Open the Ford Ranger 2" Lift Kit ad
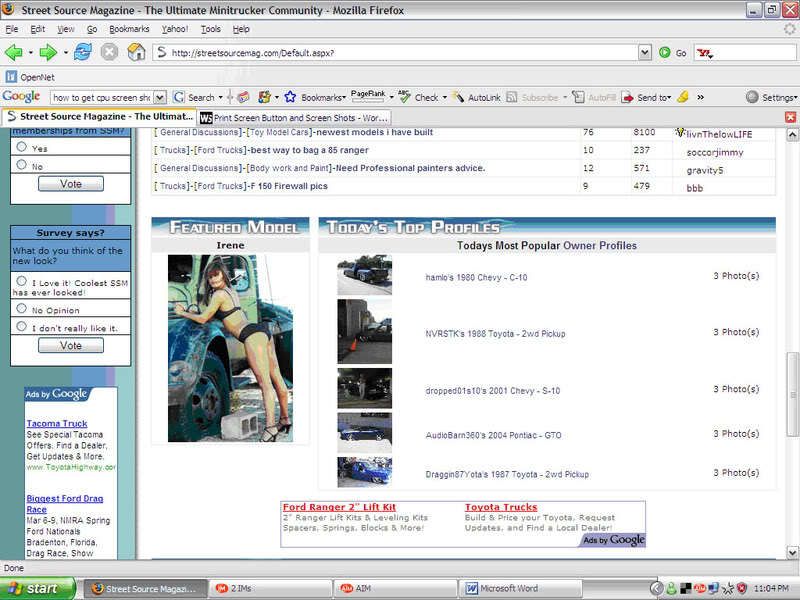 tap(339, 507)
